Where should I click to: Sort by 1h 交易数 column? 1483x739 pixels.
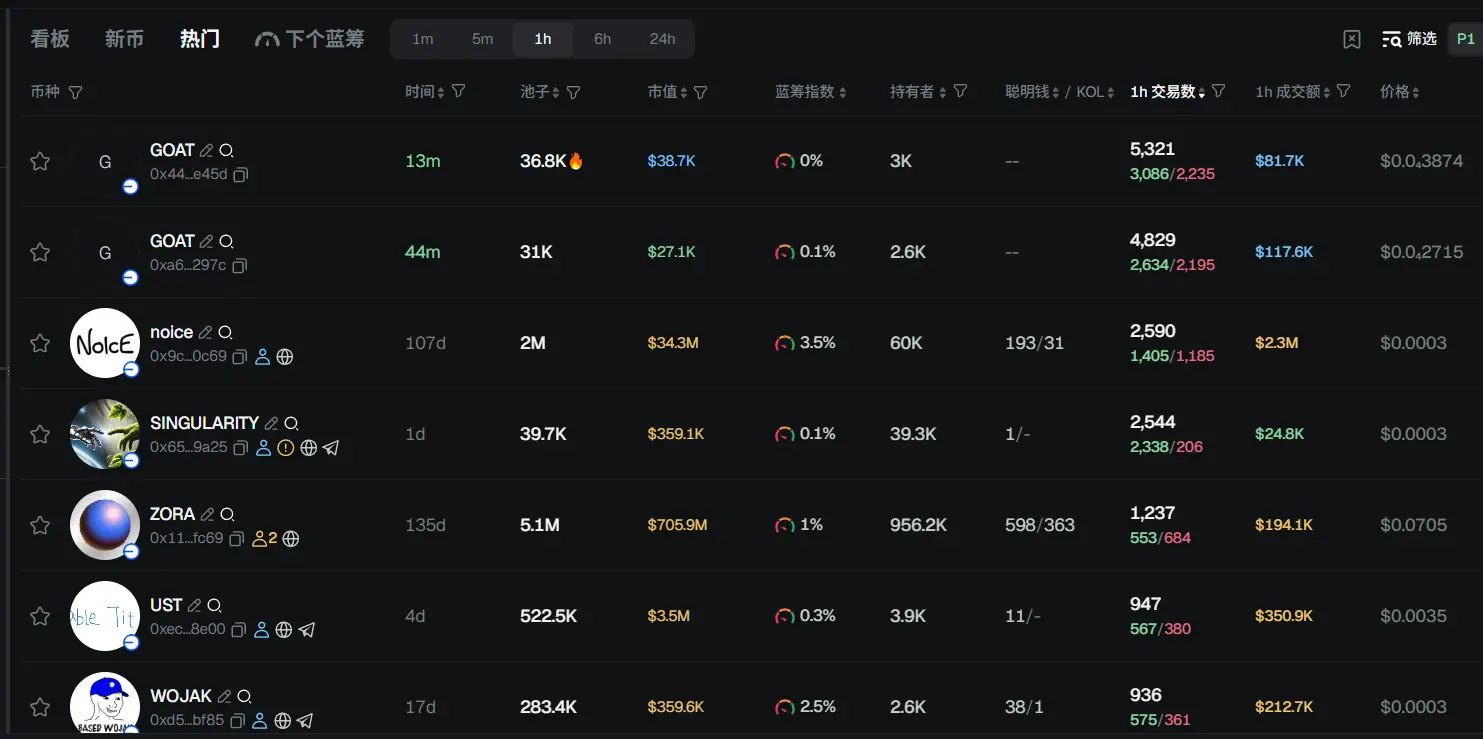point(1167,92)
